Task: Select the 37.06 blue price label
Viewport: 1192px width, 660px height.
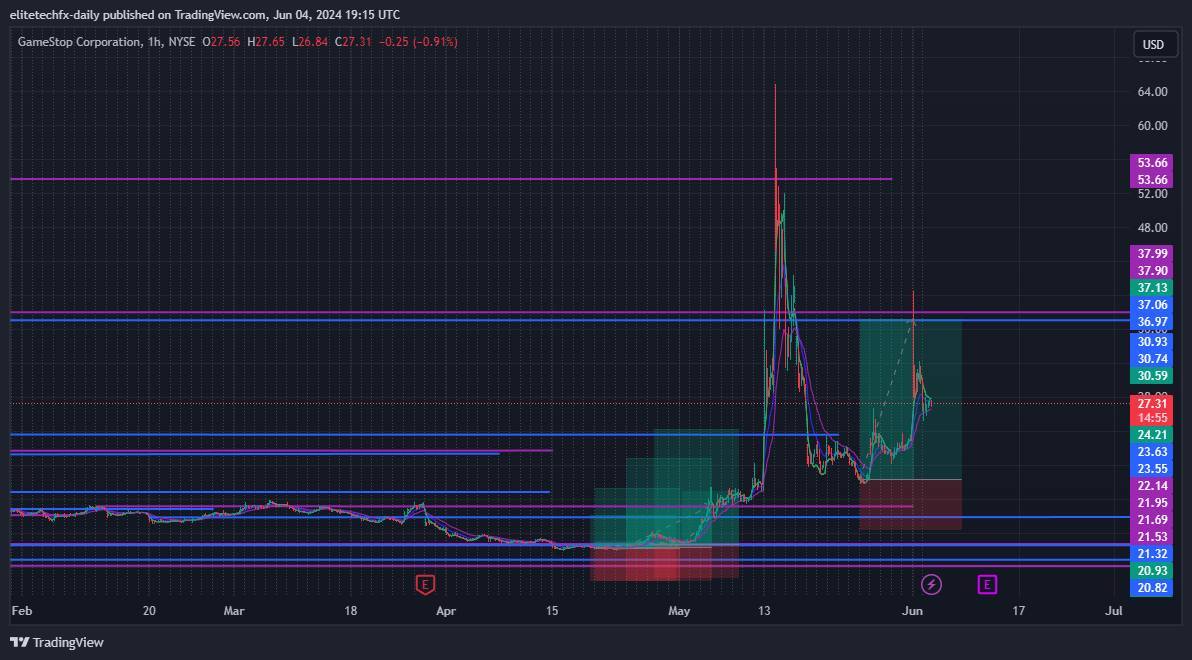Action: (x=1152, y=305)
